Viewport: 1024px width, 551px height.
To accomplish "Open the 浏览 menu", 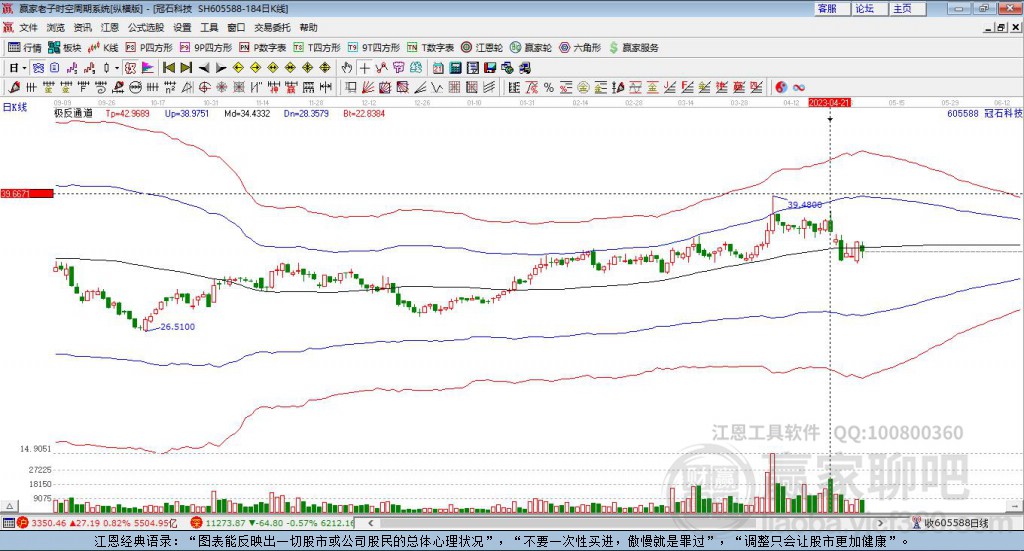I will click(56, 27).
